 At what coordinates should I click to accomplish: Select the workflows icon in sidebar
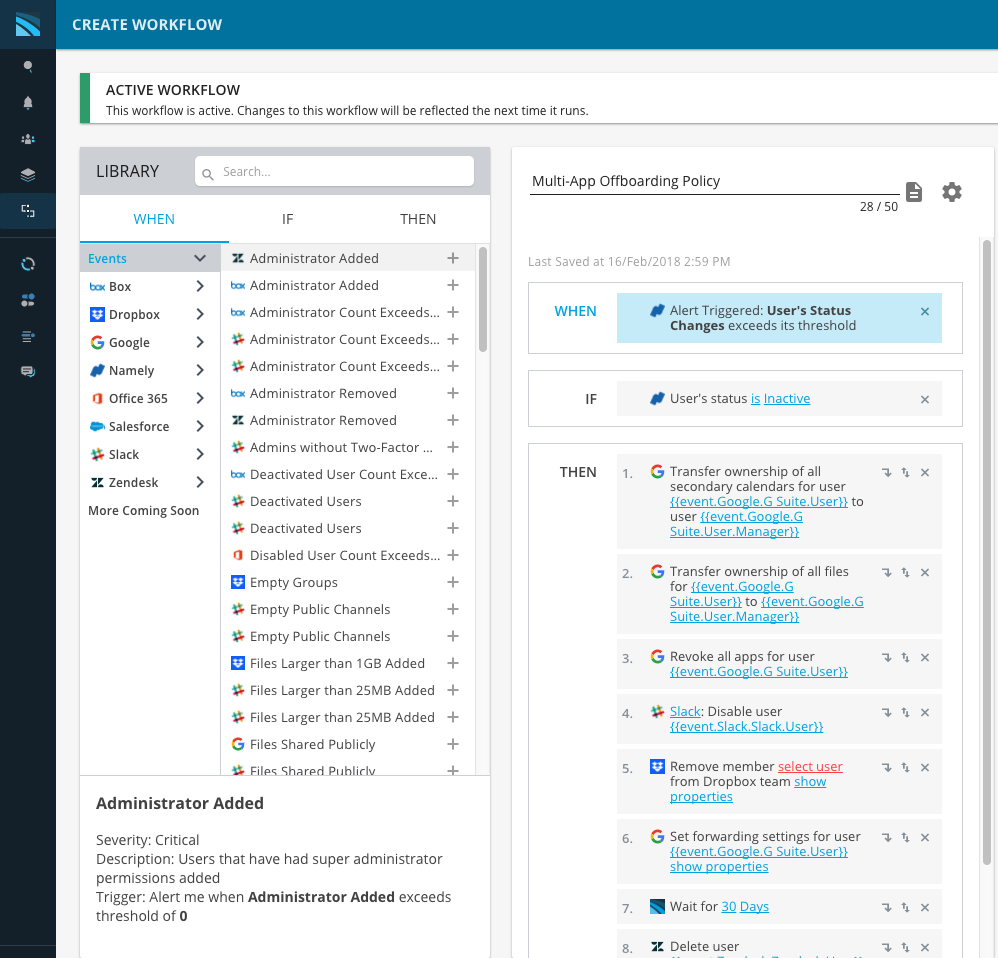coord(28,211)
